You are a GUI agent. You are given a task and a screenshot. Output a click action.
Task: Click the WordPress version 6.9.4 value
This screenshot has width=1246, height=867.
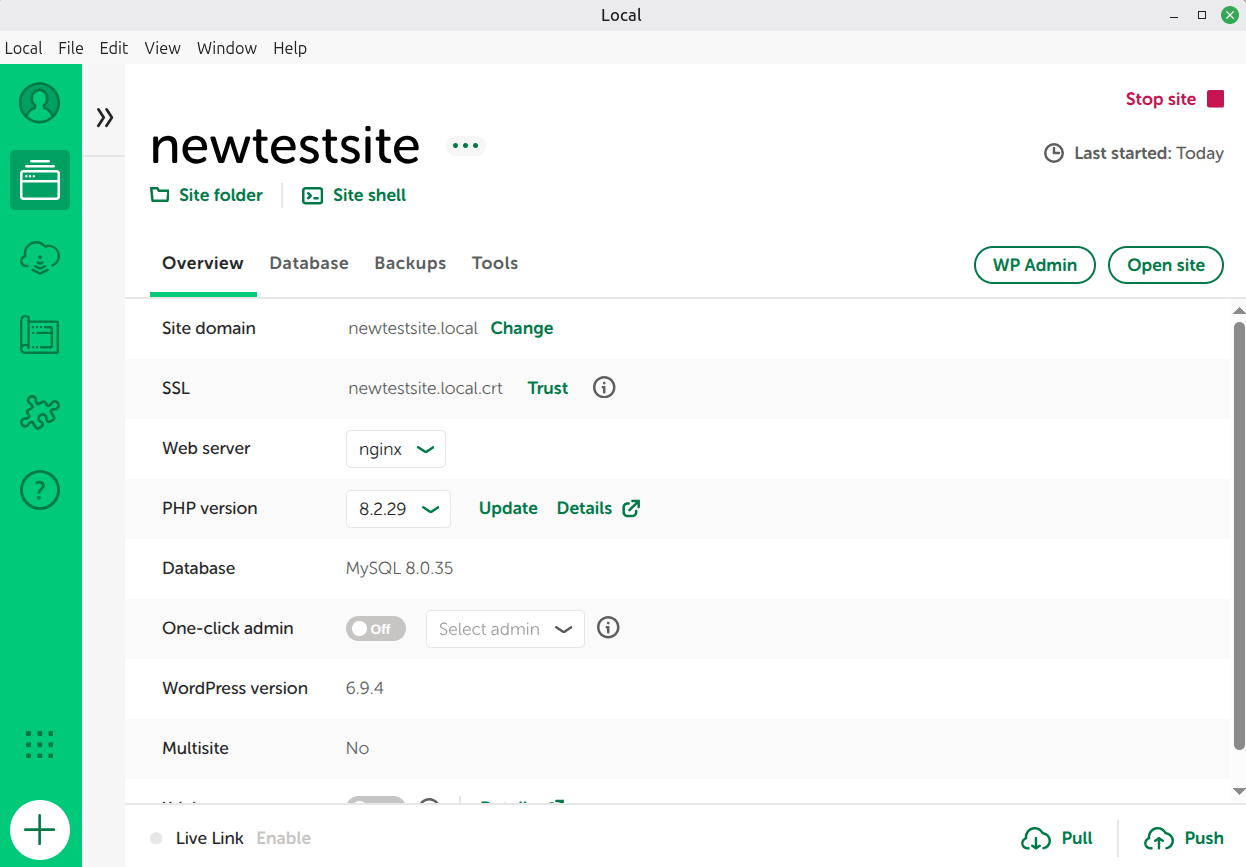[x=365, y=688]
